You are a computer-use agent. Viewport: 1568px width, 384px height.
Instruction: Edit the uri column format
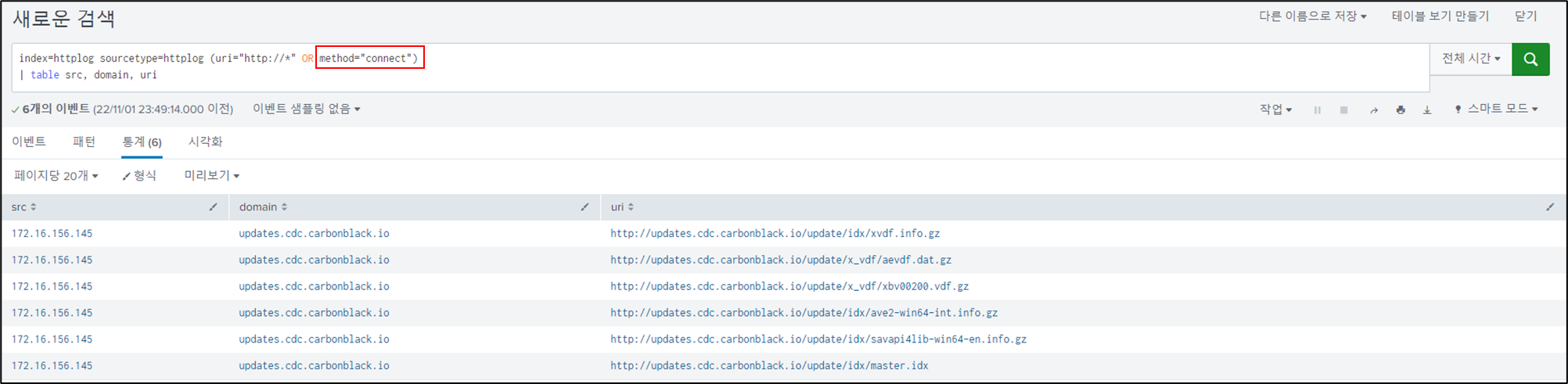(x=1550, y=207)
